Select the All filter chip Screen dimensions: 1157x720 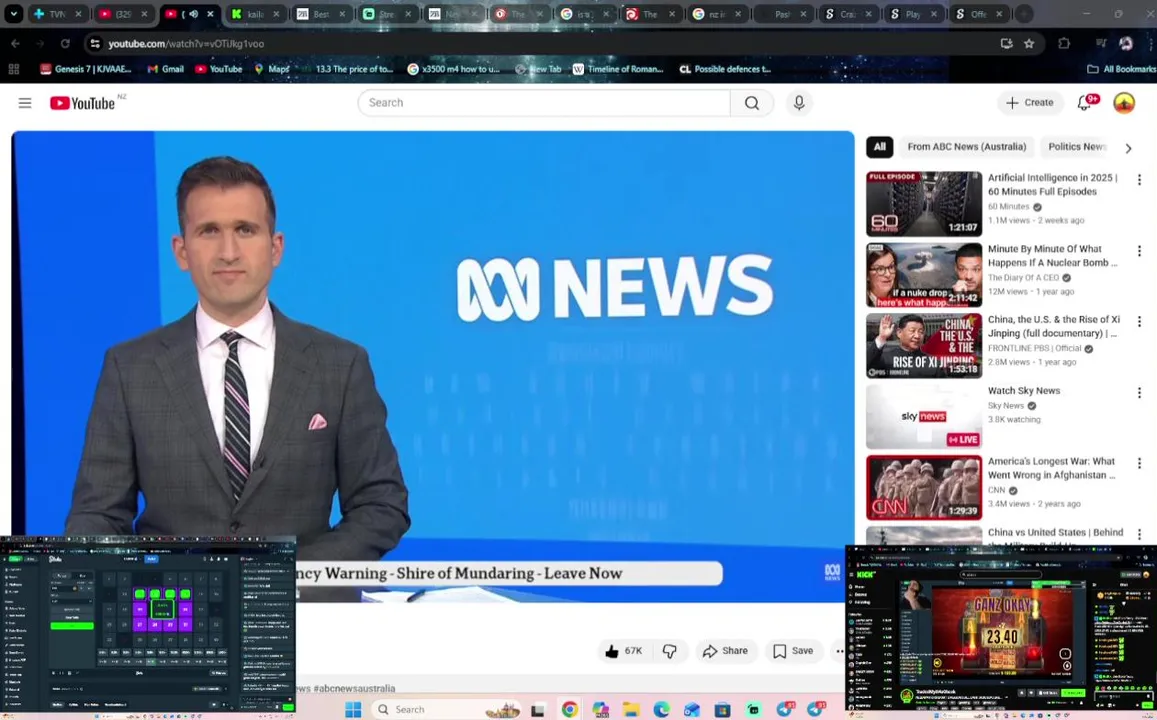(880, 147)
